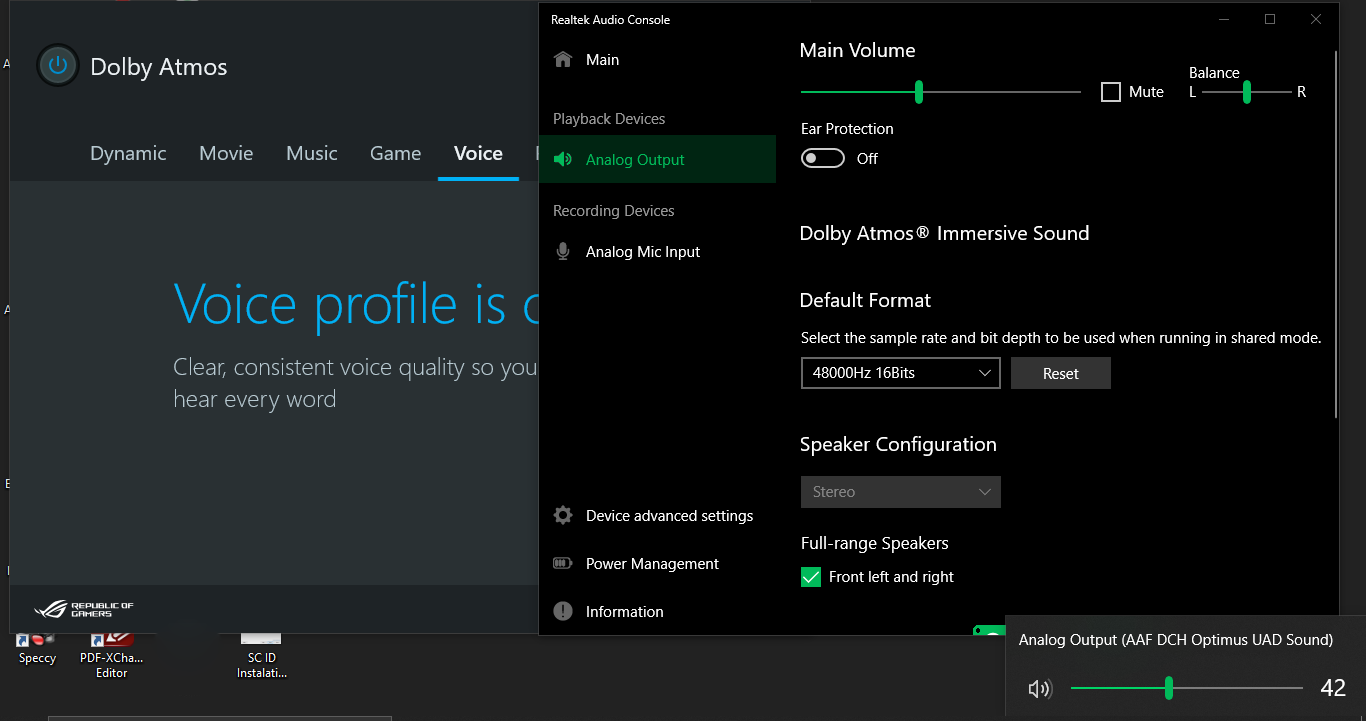Switch to the Movie profile tab

pyautogui.click(x=226, y=153)
